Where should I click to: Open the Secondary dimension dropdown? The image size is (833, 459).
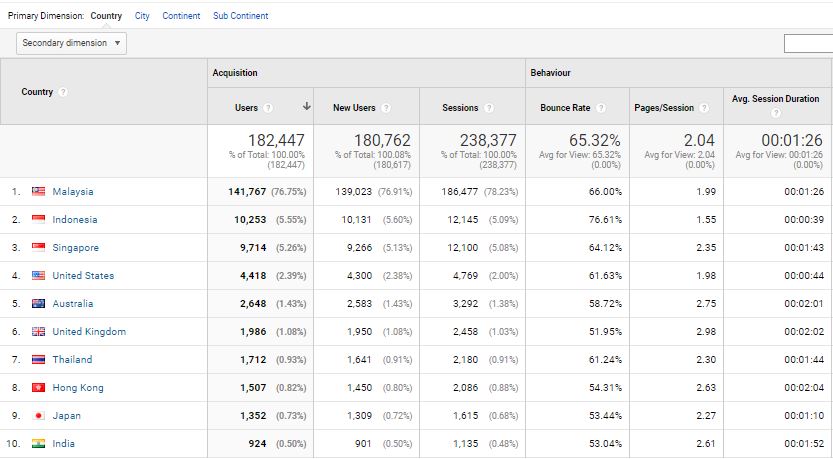tap(71, 43)
